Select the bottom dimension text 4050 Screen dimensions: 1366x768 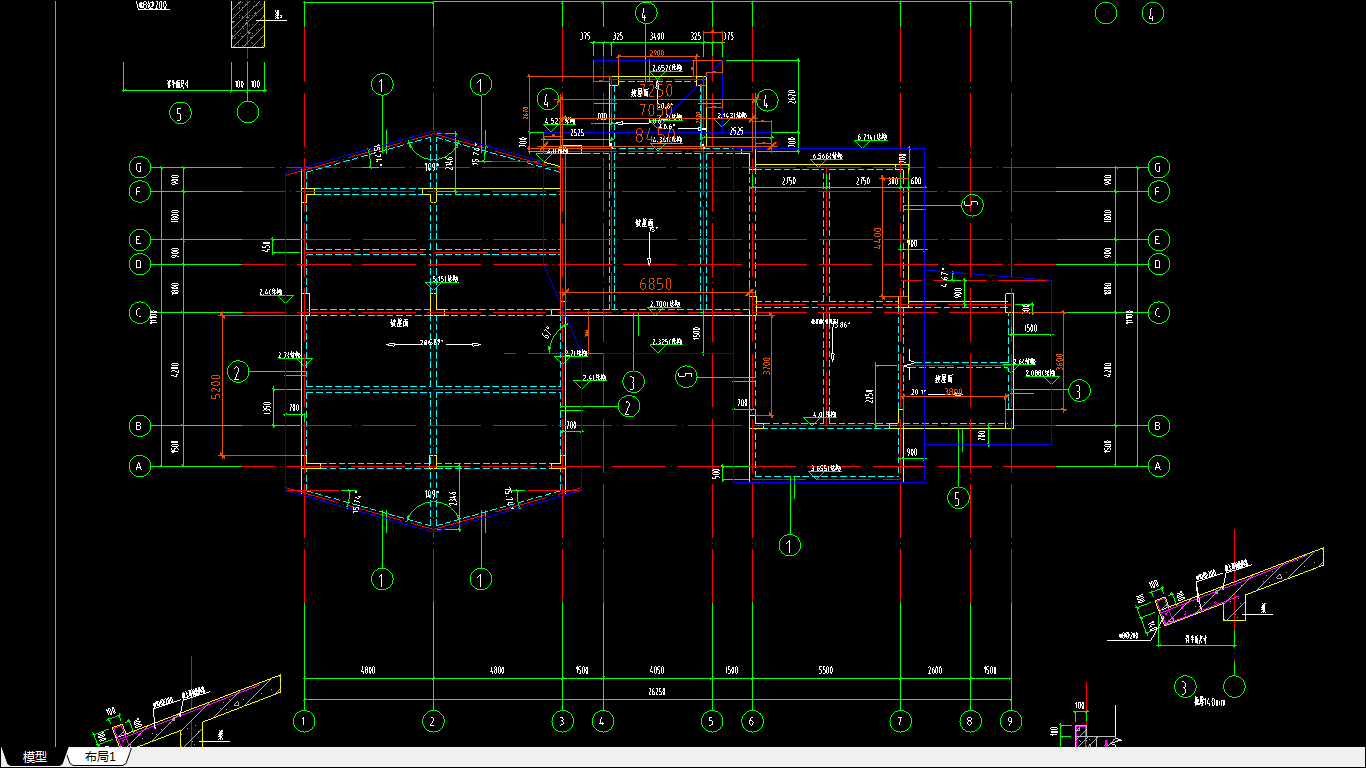pyautogui.click(x=657, y=670)
